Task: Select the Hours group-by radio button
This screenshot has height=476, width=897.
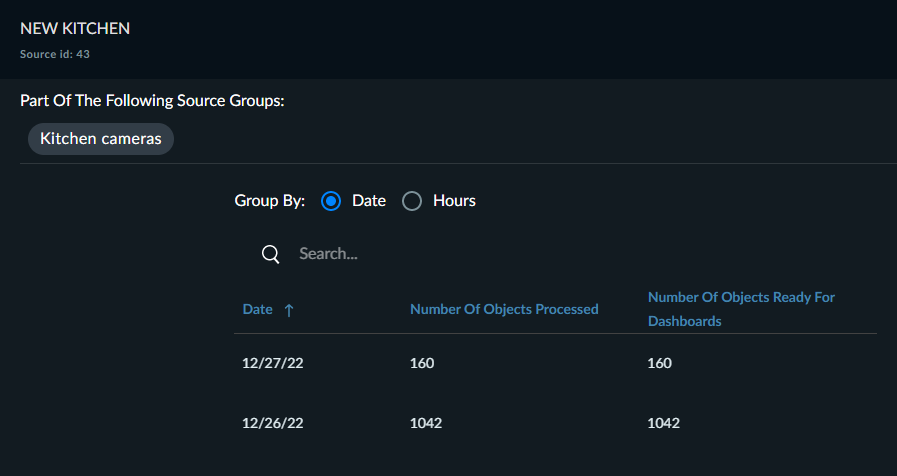Action: [412, 201]
